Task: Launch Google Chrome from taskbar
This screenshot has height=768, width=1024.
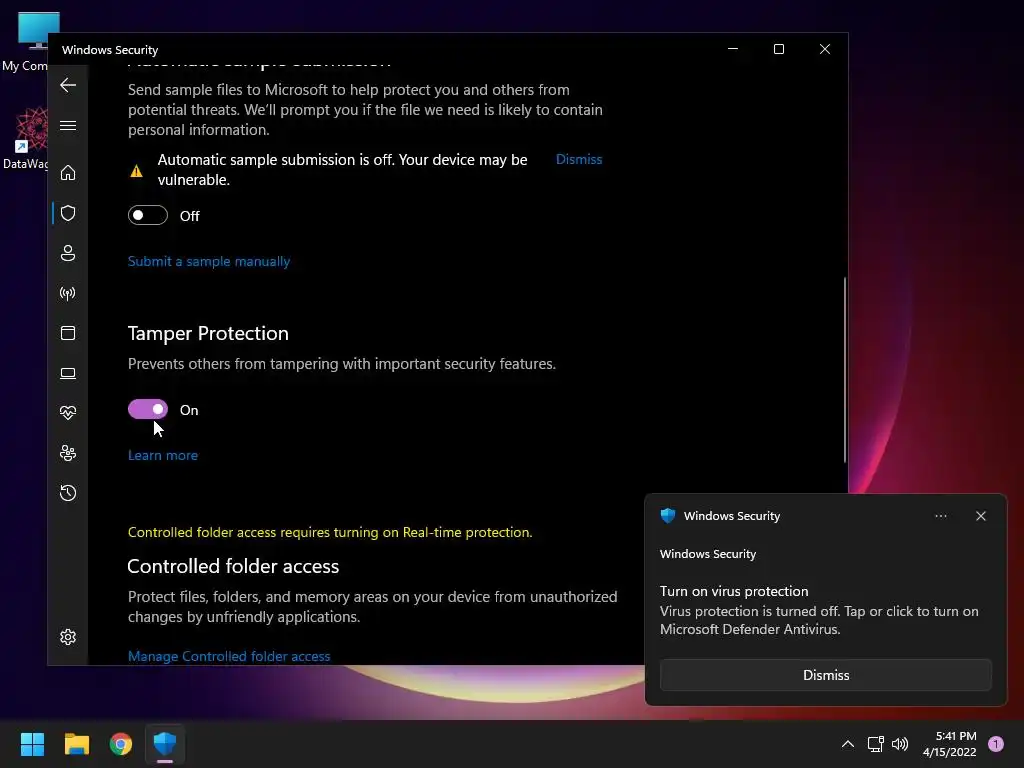Action: pyautogui.click(x=121, y=744)
